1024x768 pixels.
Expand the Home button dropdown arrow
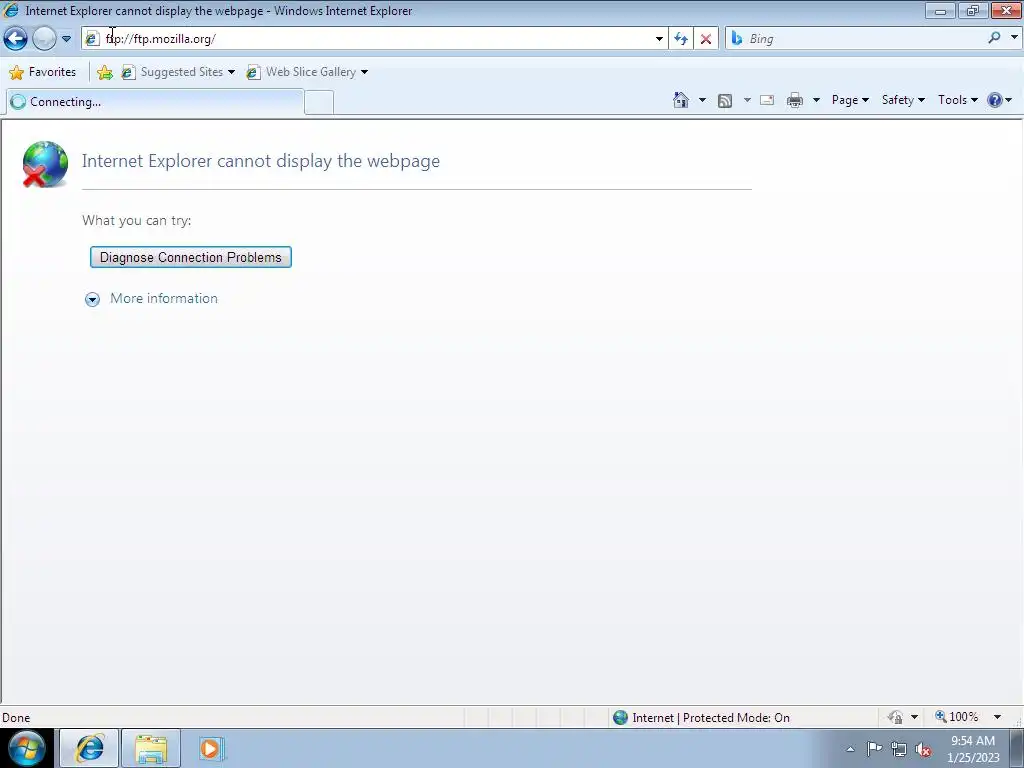[702, 100]
